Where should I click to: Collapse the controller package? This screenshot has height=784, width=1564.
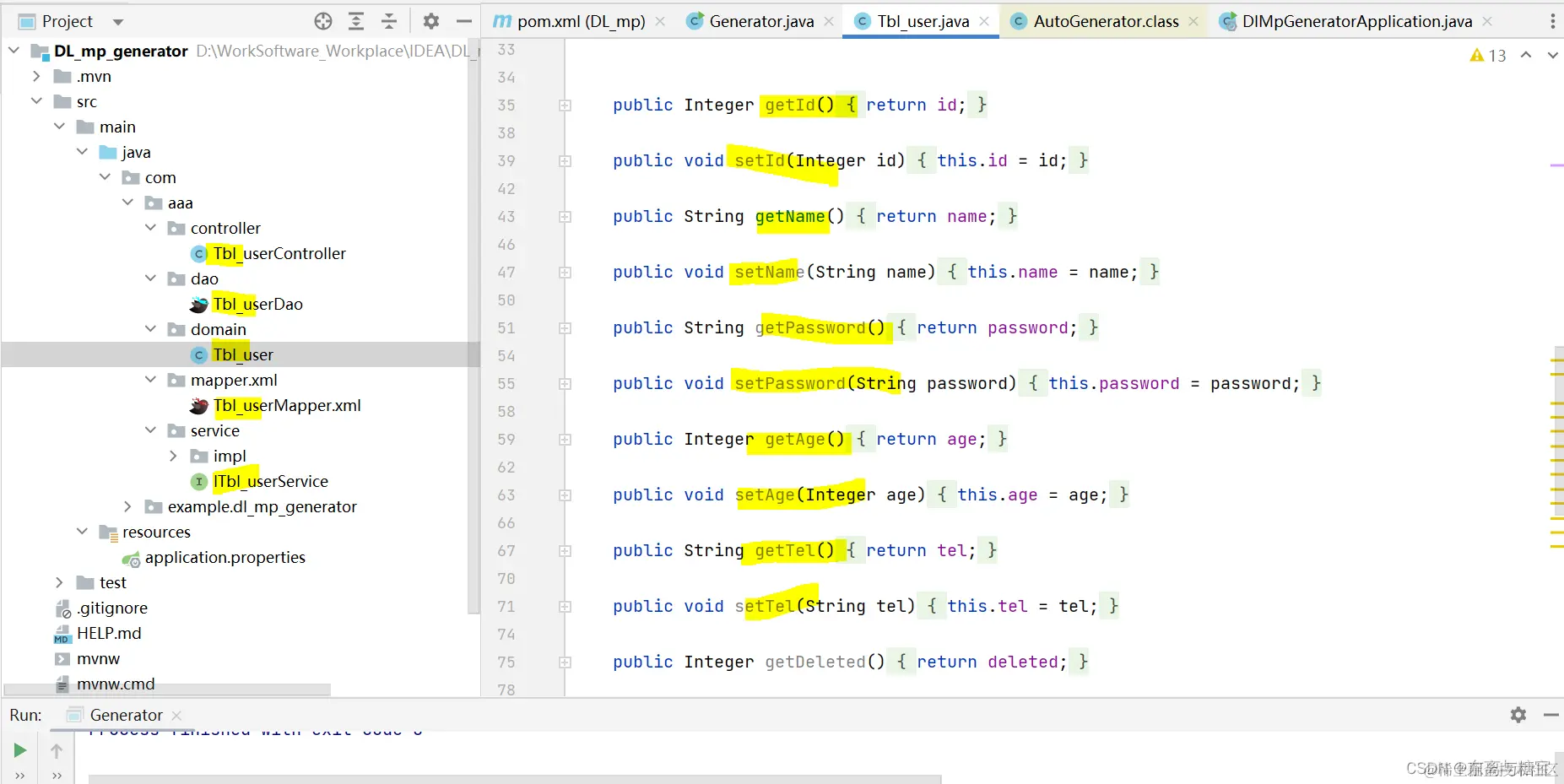150,228
